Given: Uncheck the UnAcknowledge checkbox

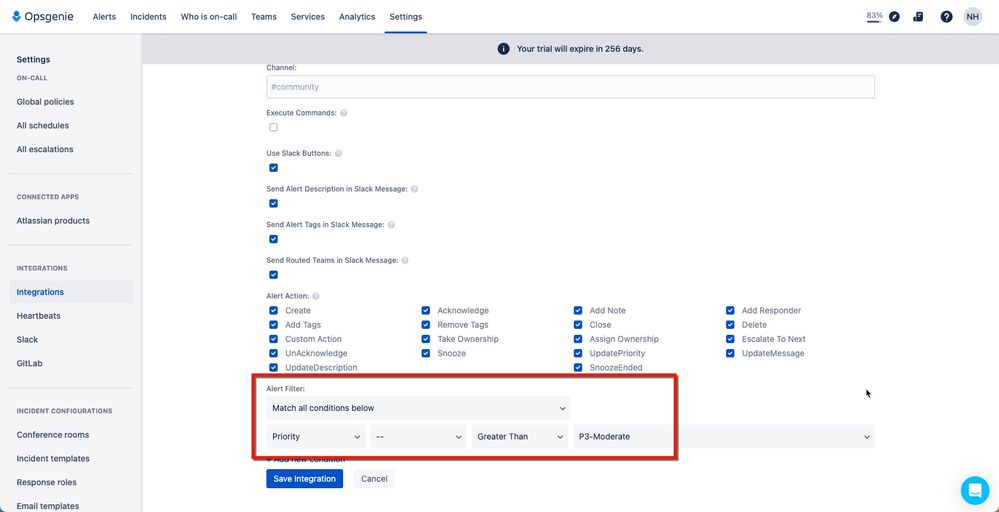Looking at the screenshot, I should point(273,353).
